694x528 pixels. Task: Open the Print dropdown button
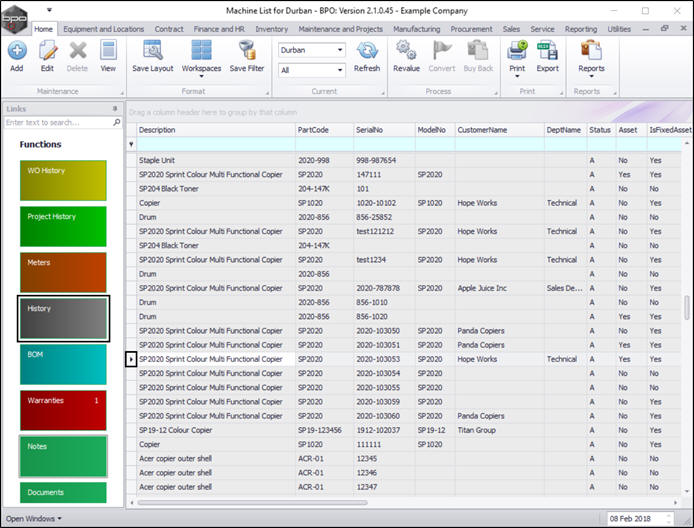click(x=517, y=68)
